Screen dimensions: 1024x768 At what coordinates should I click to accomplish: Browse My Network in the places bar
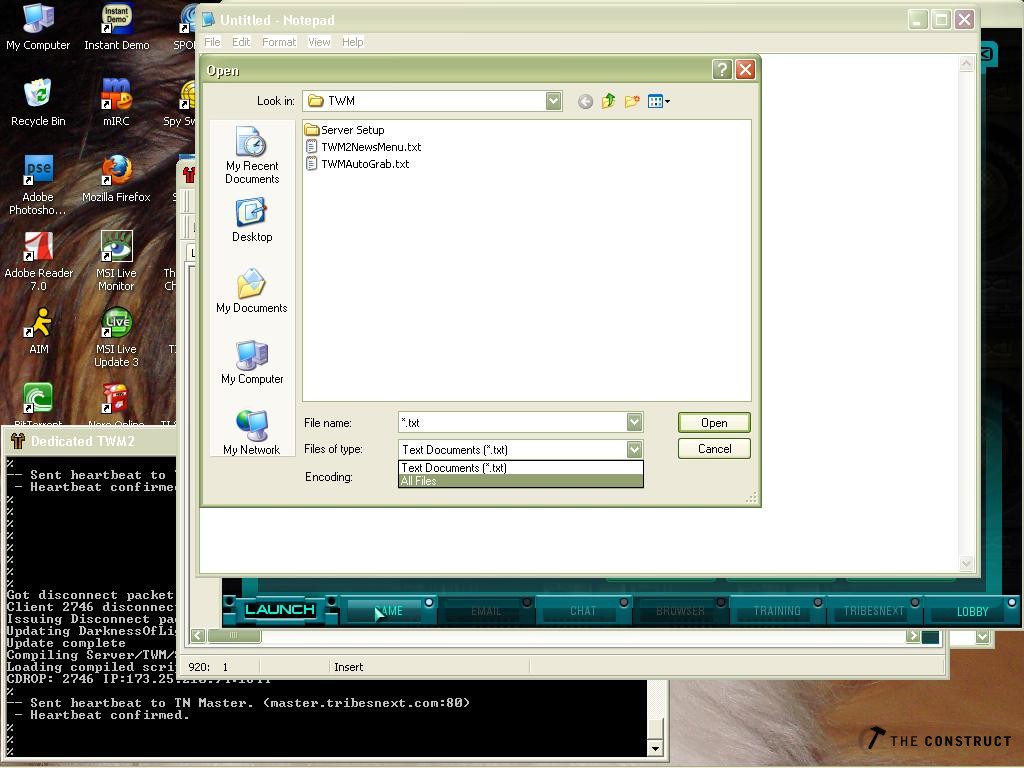point(251,433)
